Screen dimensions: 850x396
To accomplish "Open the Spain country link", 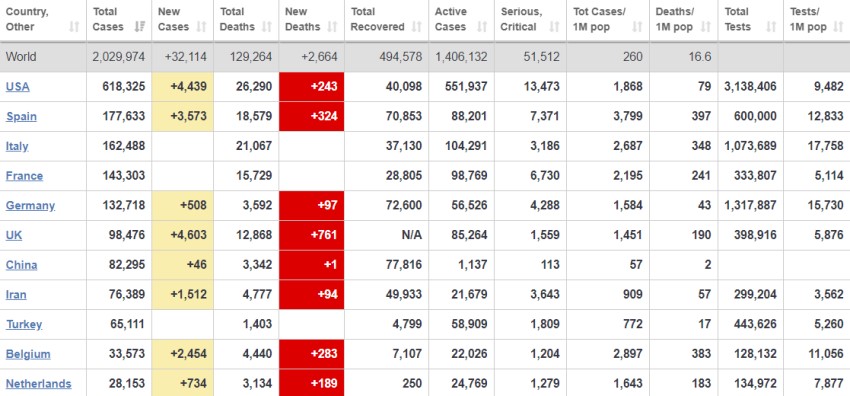I will [x=21, y=116].
